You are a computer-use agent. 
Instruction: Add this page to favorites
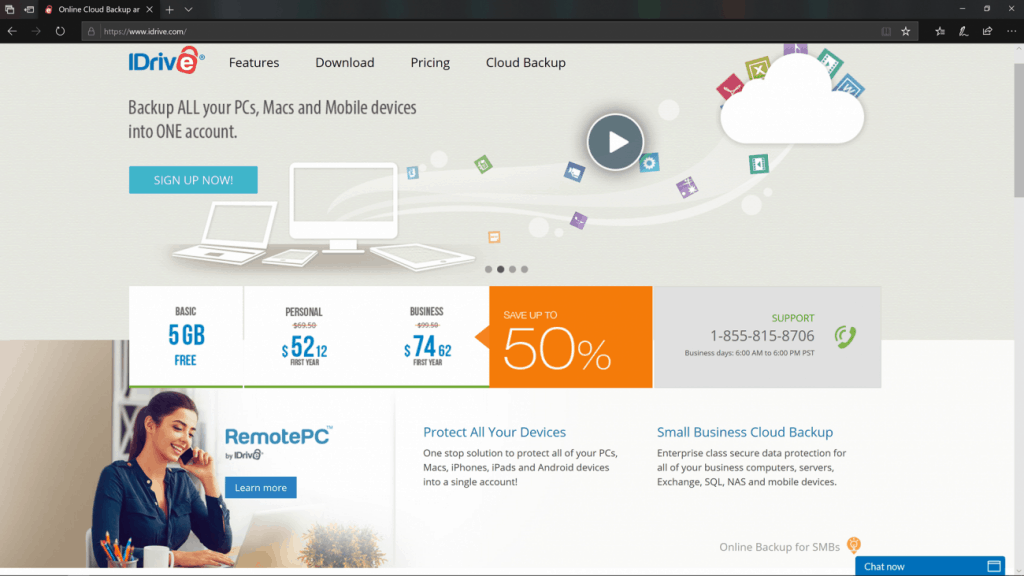(x=906, y=31)
